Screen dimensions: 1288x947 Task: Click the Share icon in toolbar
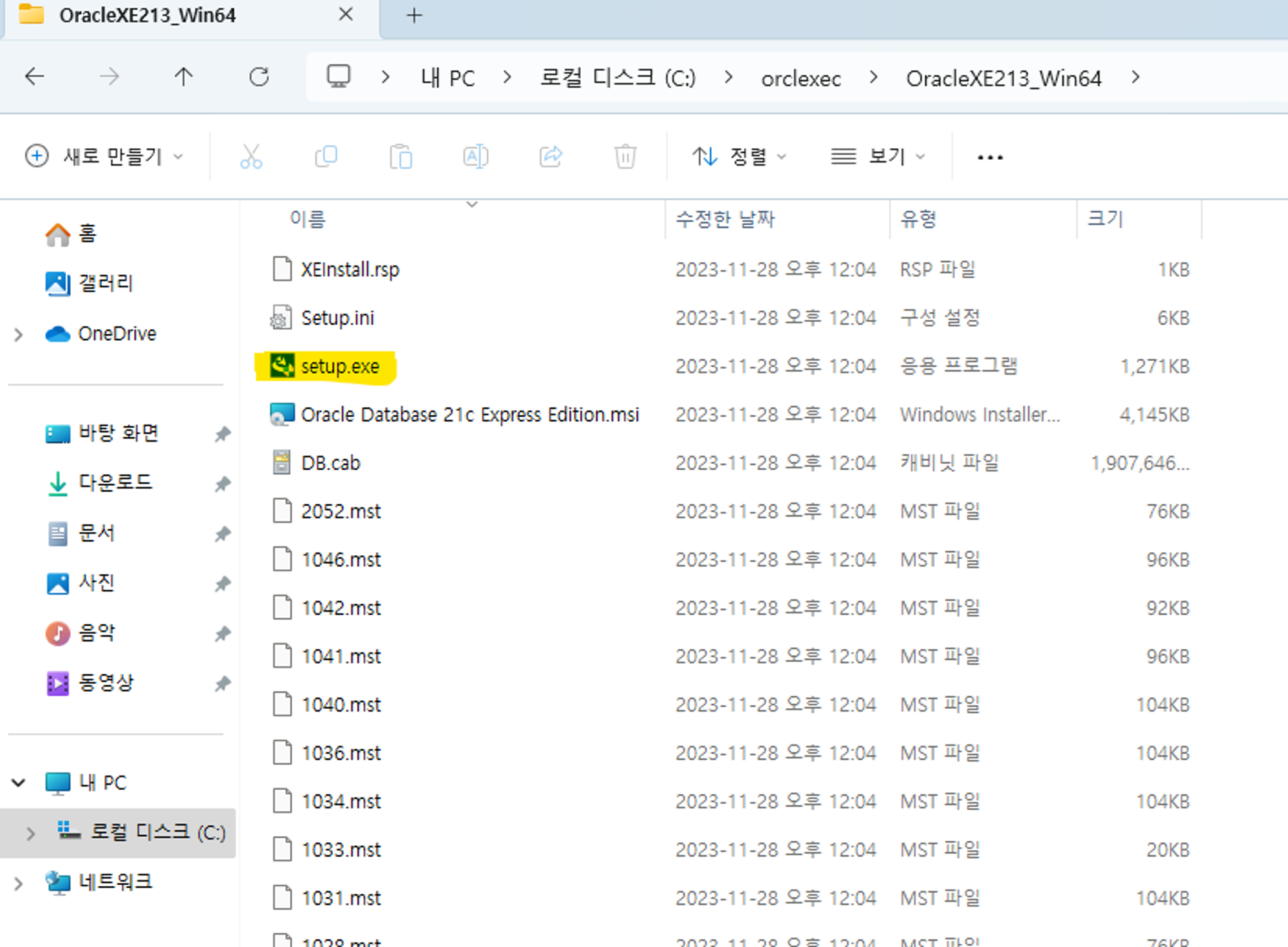click(551, 157)
